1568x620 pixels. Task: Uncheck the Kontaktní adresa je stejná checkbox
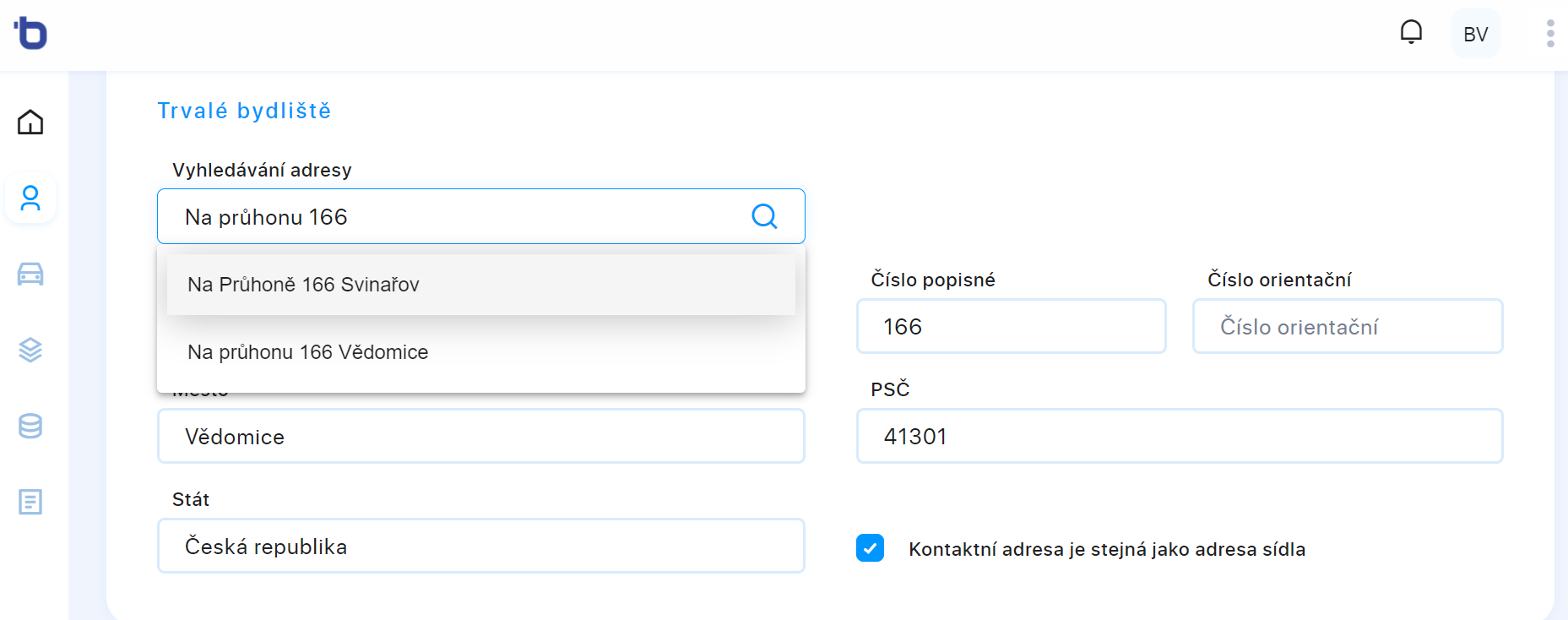[x=870, y=548]
